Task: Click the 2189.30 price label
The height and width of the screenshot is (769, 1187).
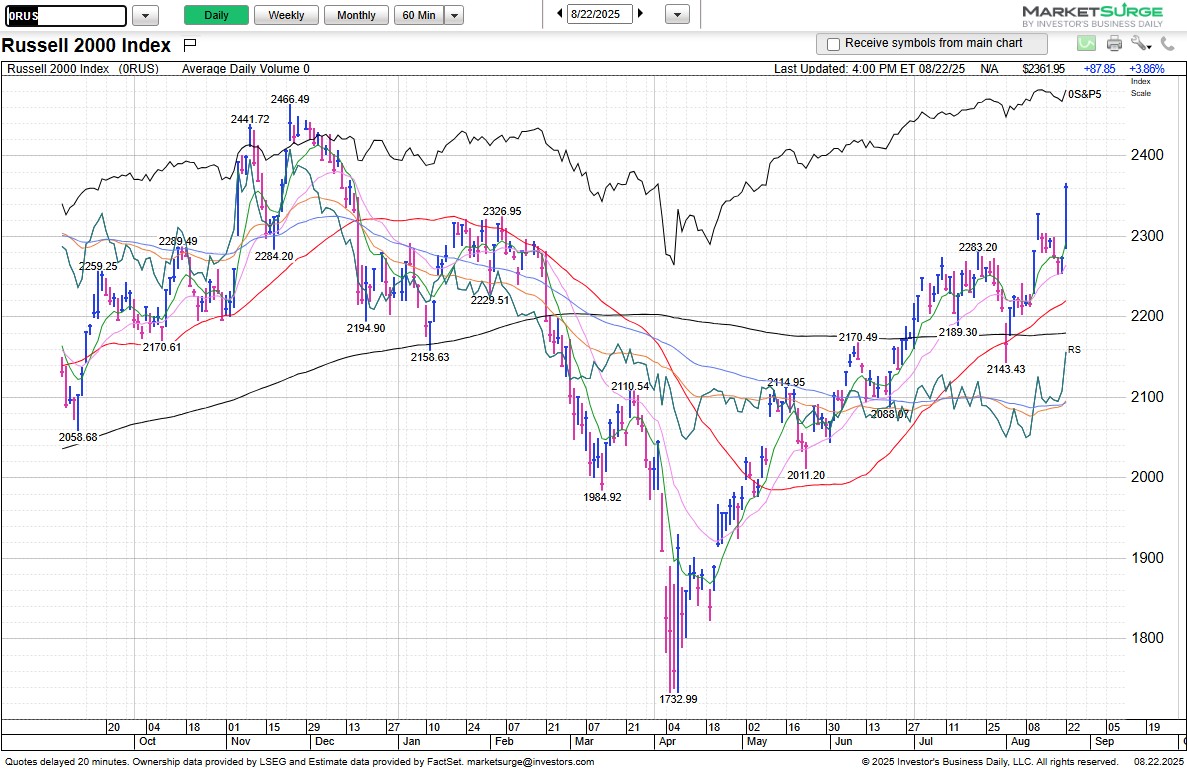Action: (958, 332)
